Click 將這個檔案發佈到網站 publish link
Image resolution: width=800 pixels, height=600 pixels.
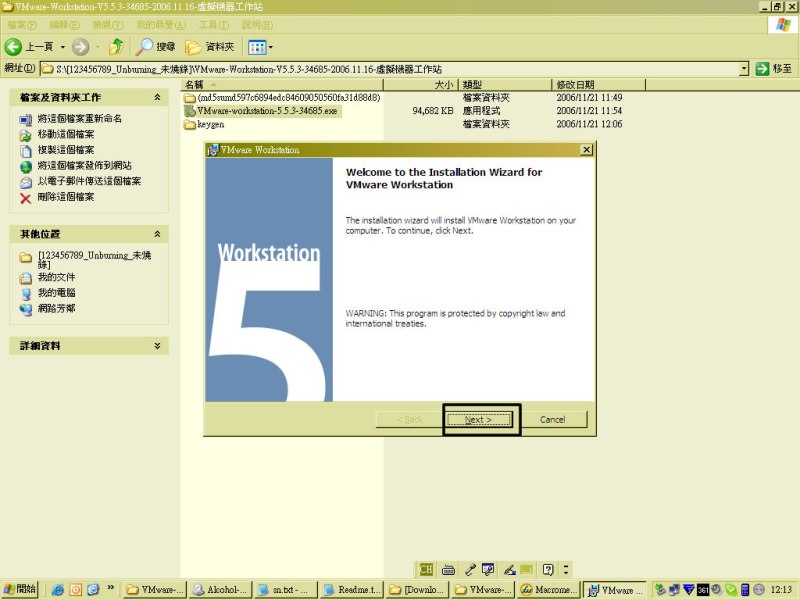pos(84,166)
